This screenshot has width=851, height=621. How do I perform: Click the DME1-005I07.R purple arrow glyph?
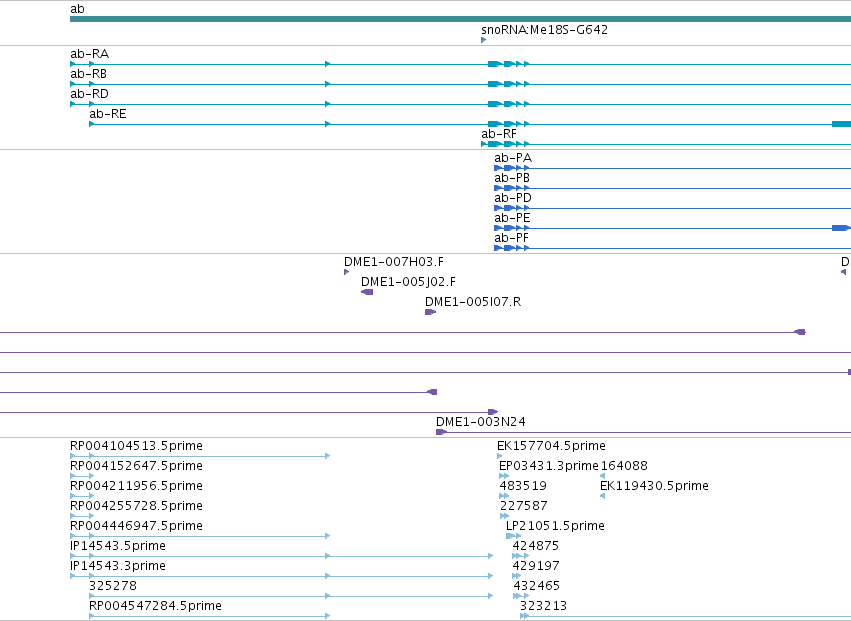pos(430,312)
